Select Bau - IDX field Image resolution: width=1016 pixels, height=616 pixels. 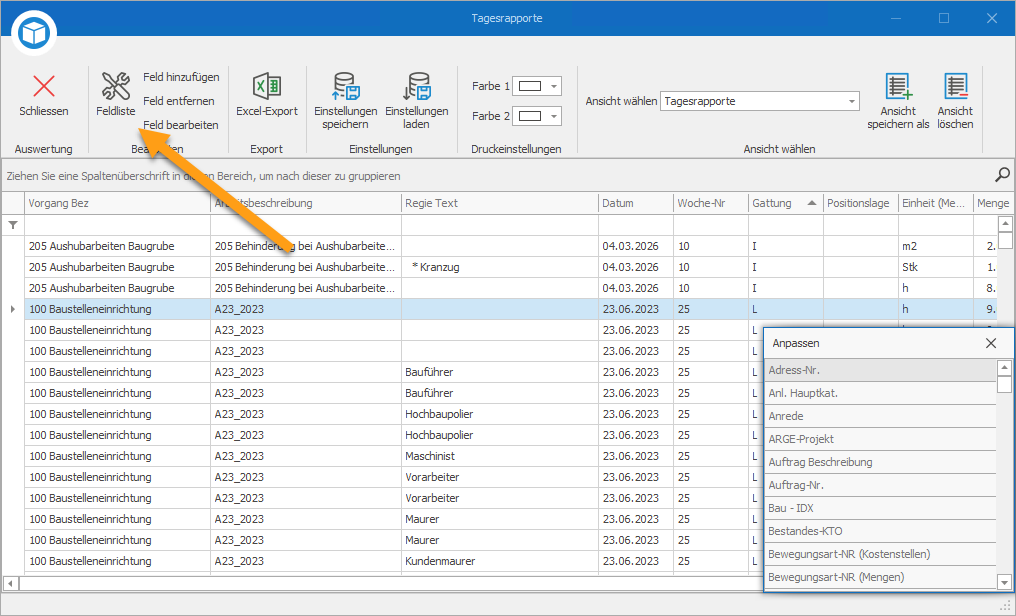(x=881, y=508)
